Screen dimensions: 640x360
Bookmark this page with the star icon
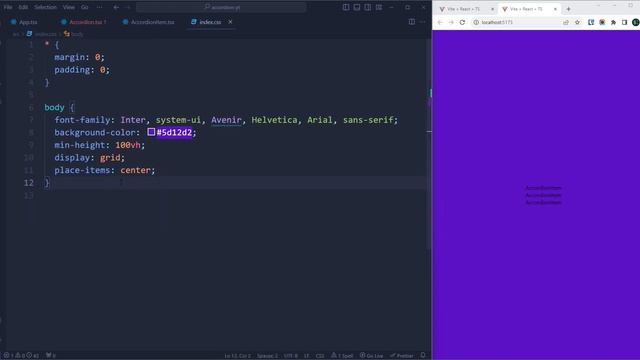point(577,22)
